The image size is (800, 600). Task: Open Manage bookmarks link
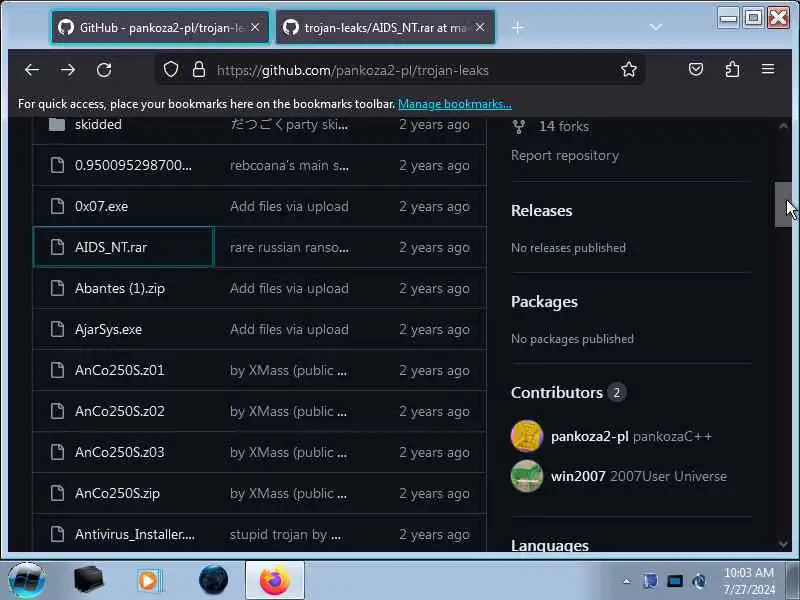tap(455, 104)
